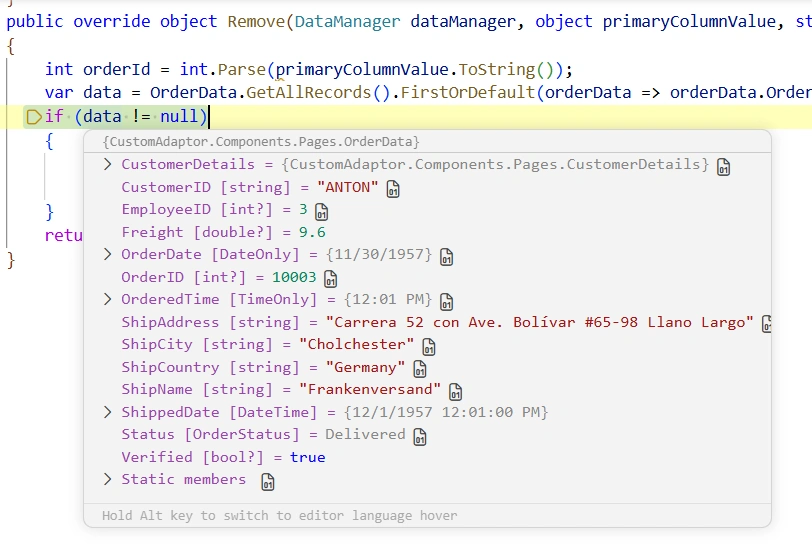The height and width of the screenshot is (550, 812).
Task: Click data view icon beside "Frankenversand"
Action: point(455,392)
